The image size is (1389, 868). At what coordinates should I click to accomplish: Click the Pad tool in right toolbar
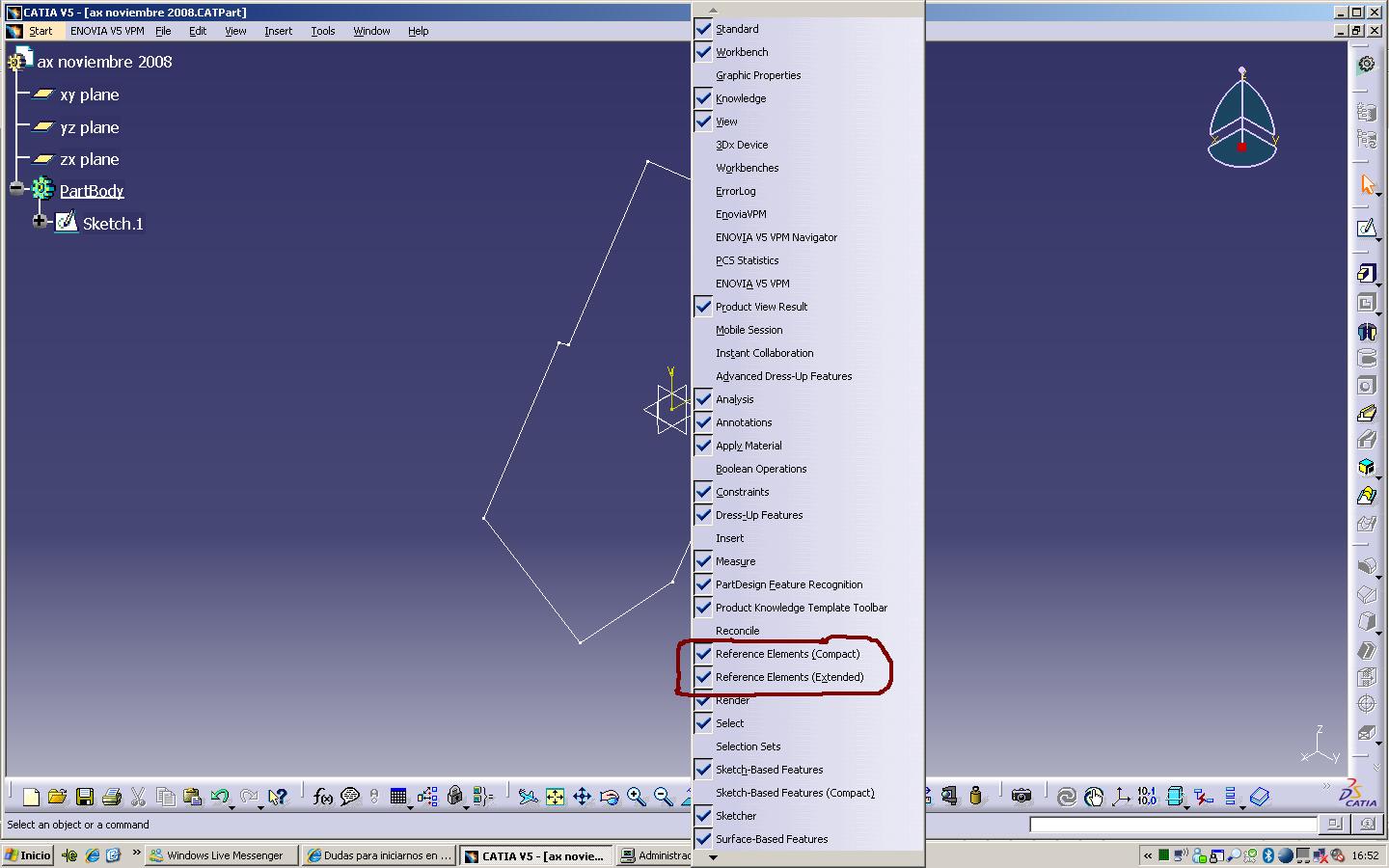1367,274
